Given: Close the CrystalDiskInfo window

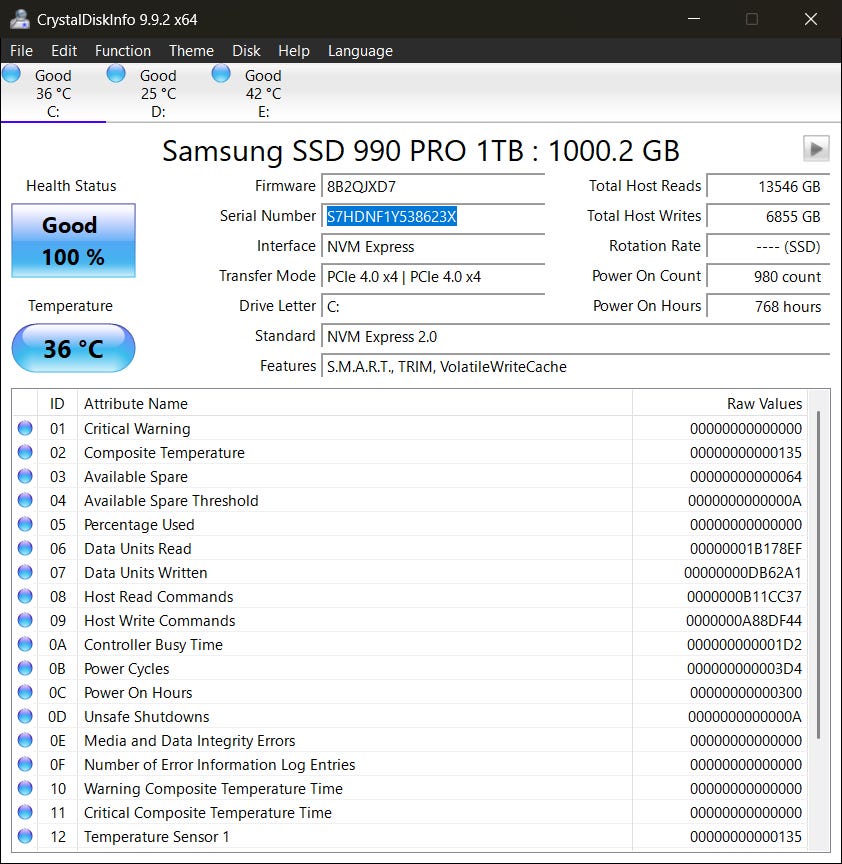Looking at the screenshot, I should [x=811, y=19].
